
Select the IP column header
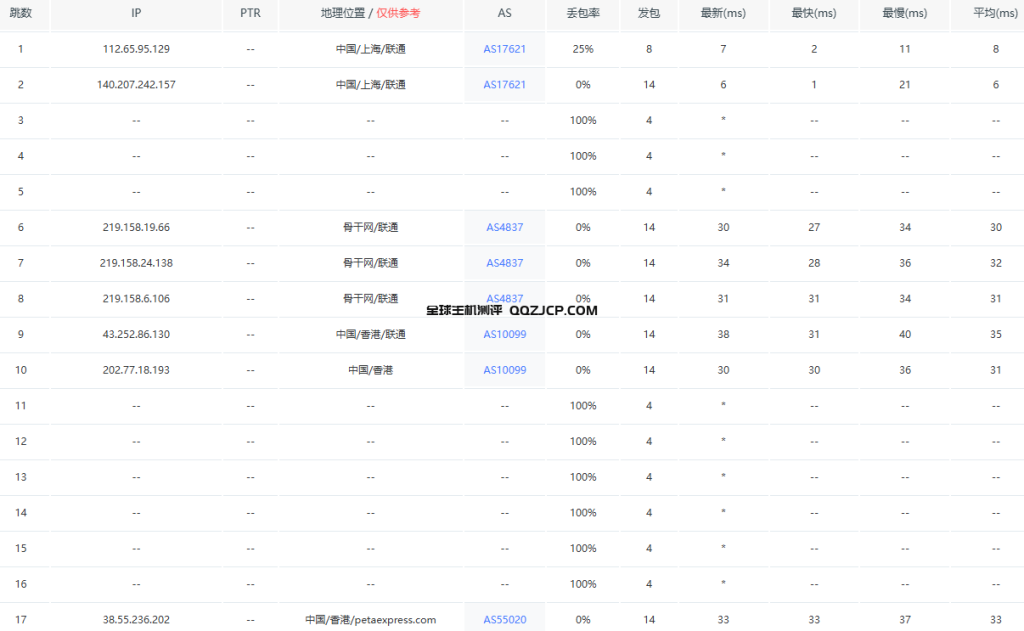point(136,13)
